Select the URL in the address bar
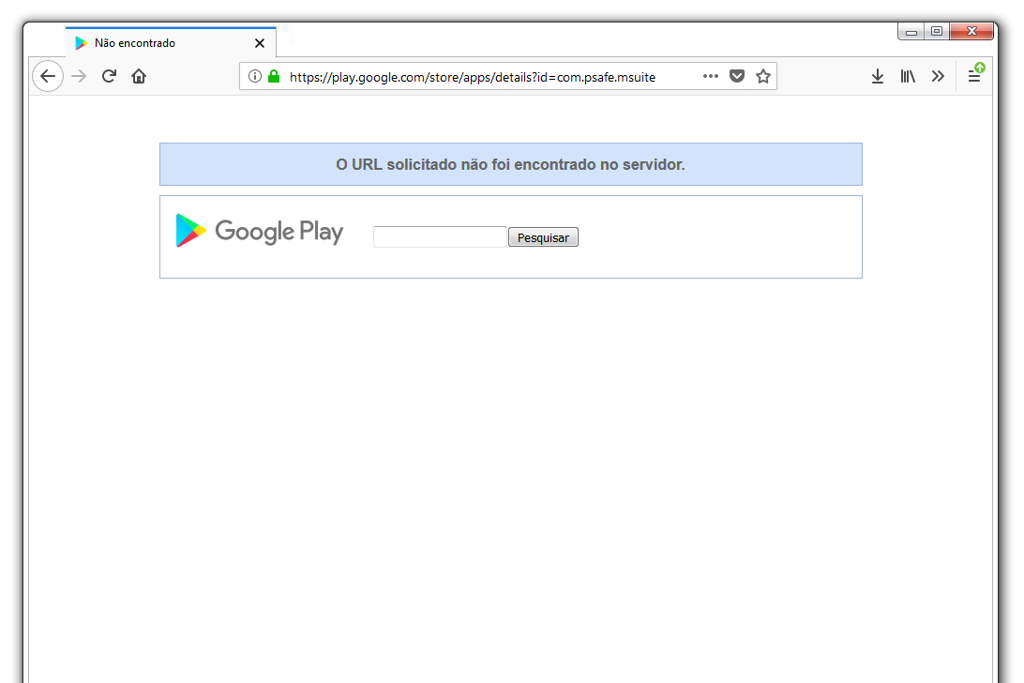The width and height of the screenshot is (1024, 683). coord(470,76)
